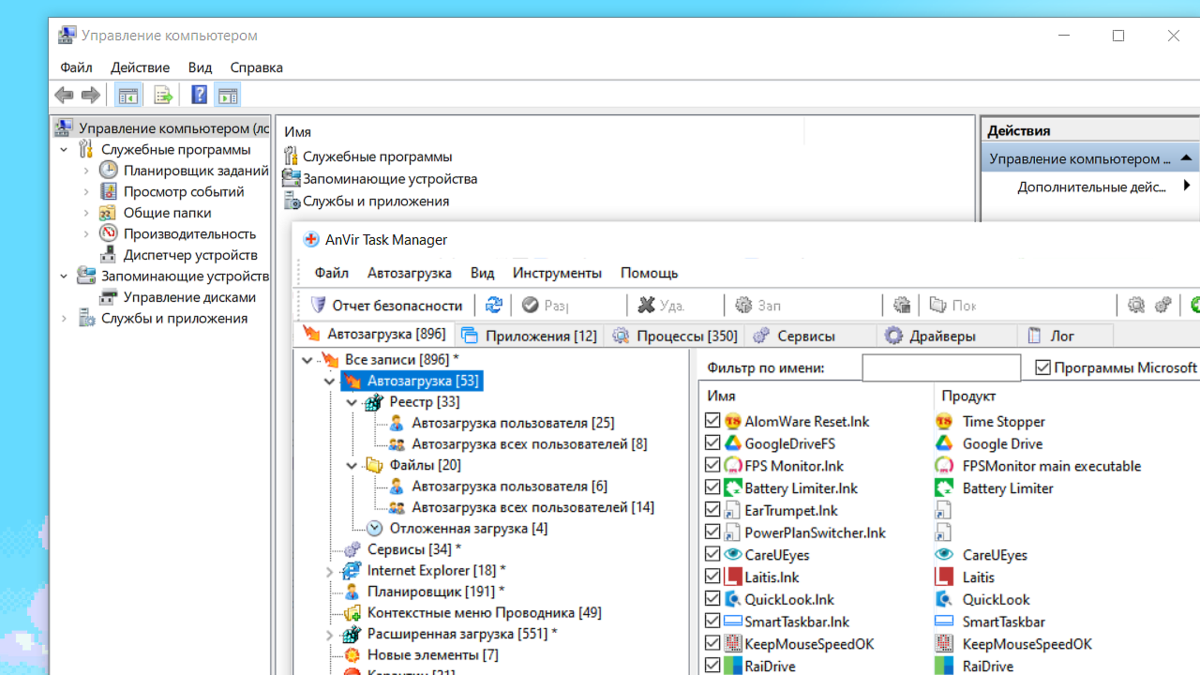1200x675 pixels.
Task: Uncheck the PowerPlanSwitcher.lnk checkbox
Action: tap(712, 532)
